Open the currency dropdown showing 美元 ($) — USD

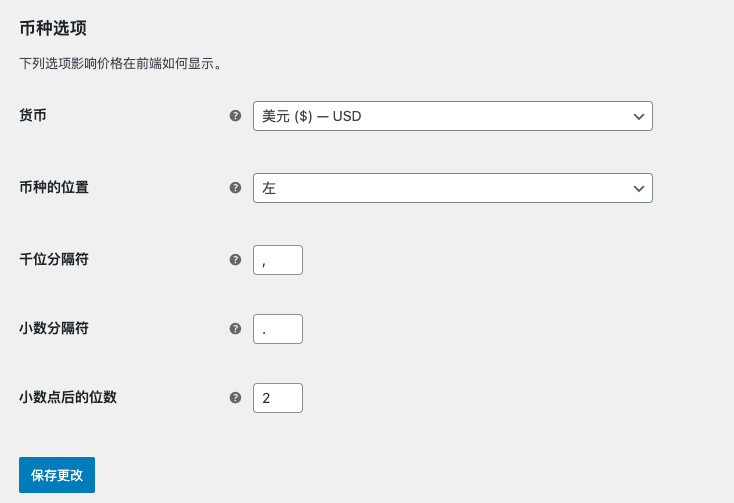coord(440,116)
